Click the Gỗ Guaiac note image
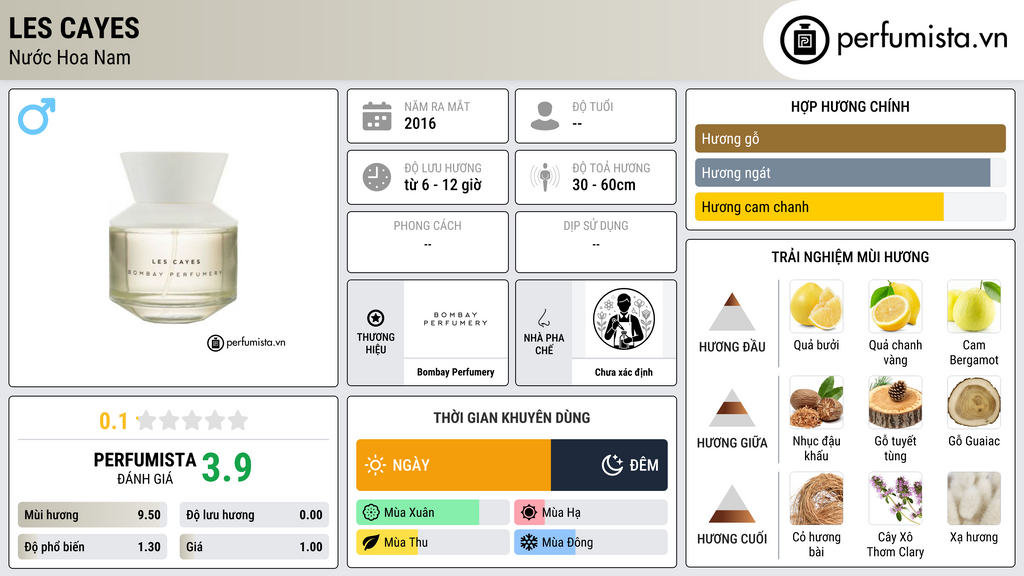Image resolution: width=1024 pixels, height=576 pixels. tap(974, 402)
